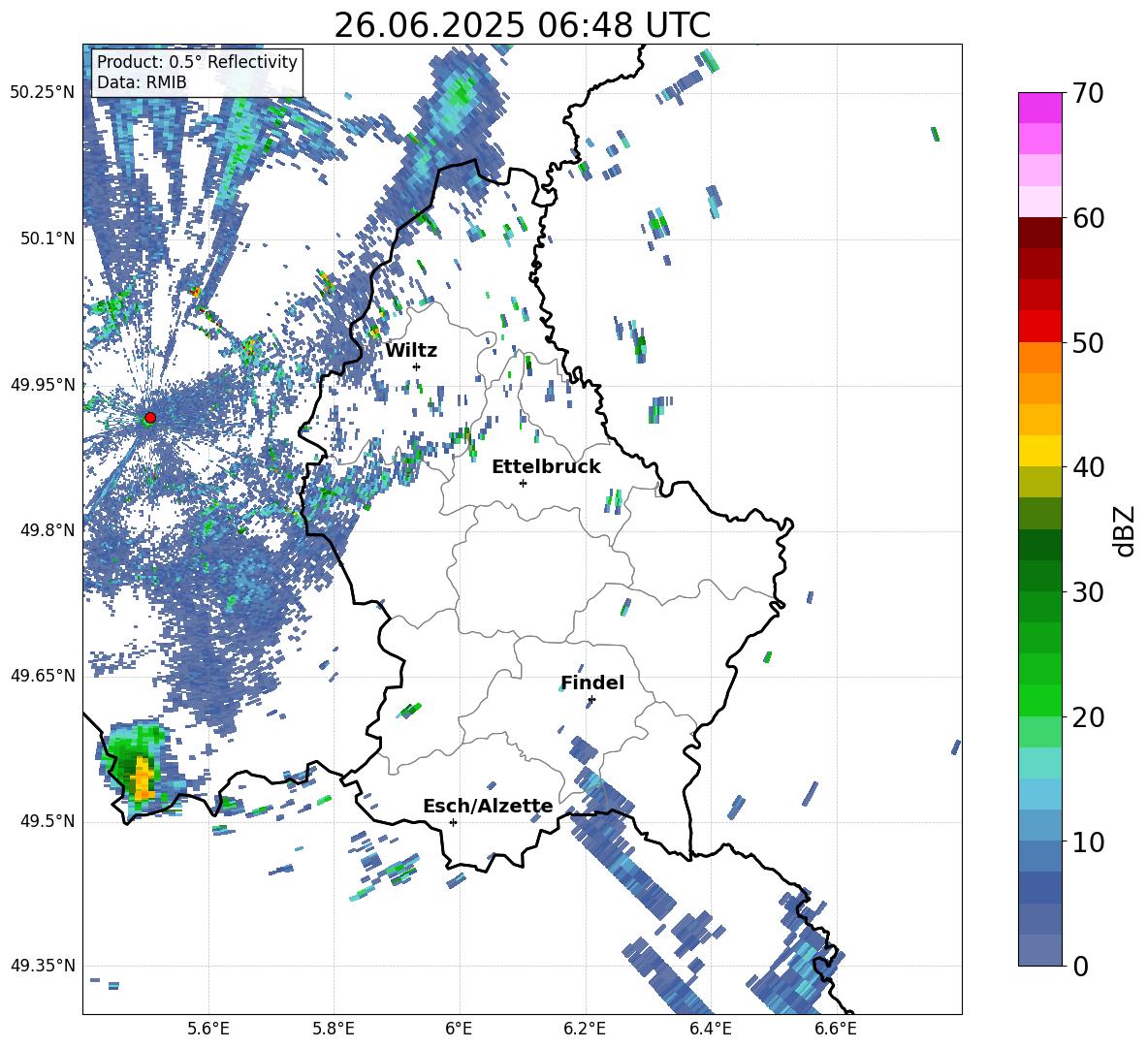1148x1048 pixels.
Task: Select the Esch/Alzette station cross marker
Action: (x=453, y=822)
